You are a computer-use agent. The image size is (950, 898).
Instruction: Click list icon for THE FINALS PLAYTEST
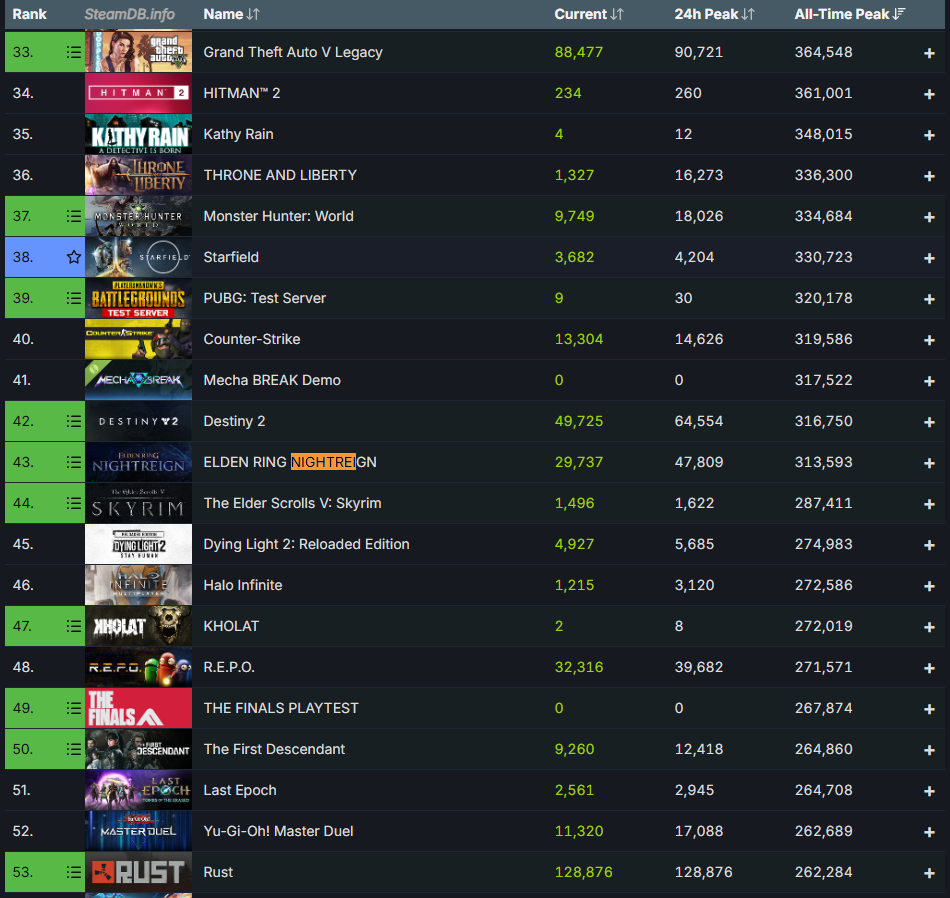click(x=74, y=708)
